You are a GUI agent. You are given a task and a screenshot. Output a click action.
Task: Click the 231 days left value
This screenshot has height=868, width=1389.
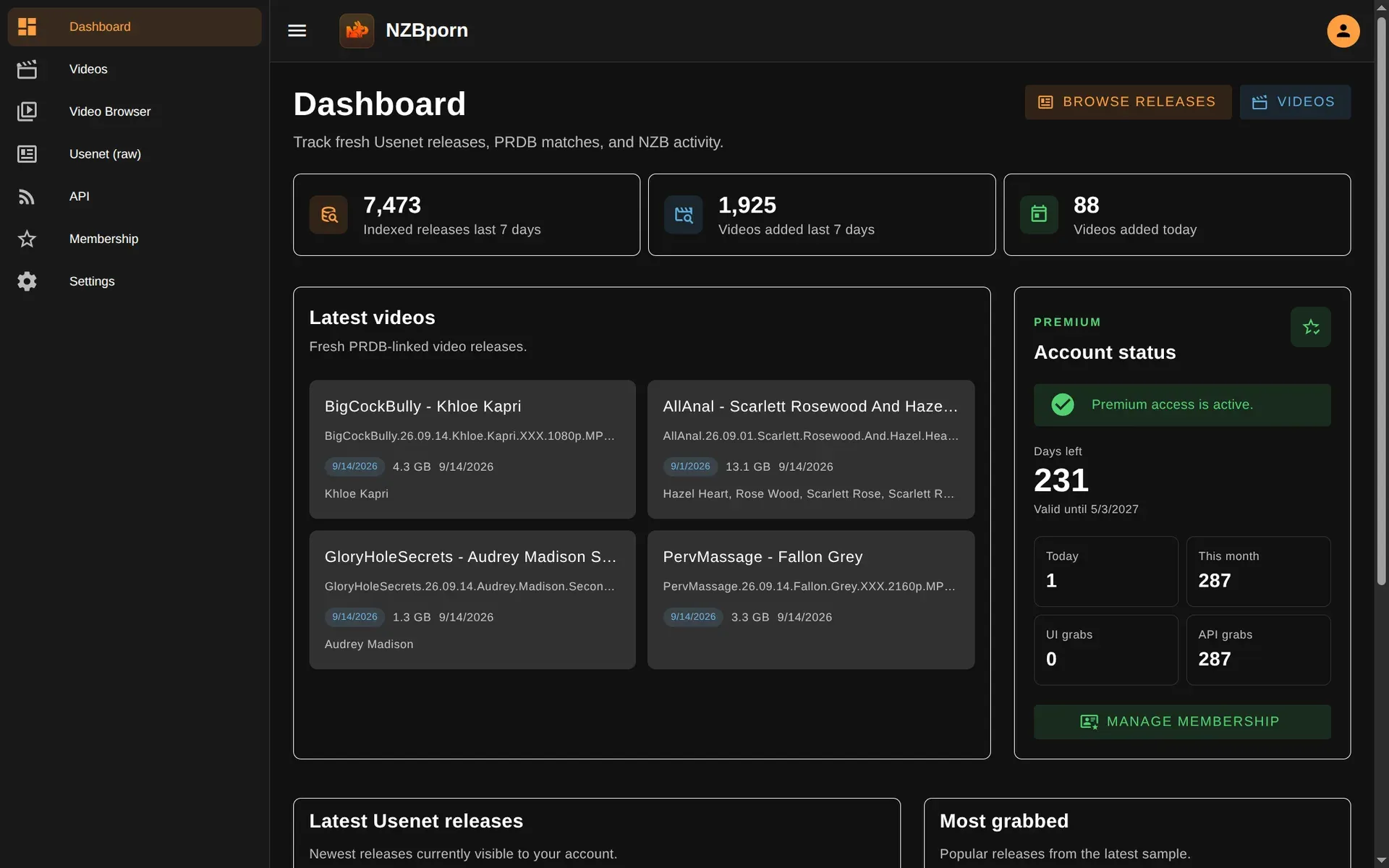1061,480
